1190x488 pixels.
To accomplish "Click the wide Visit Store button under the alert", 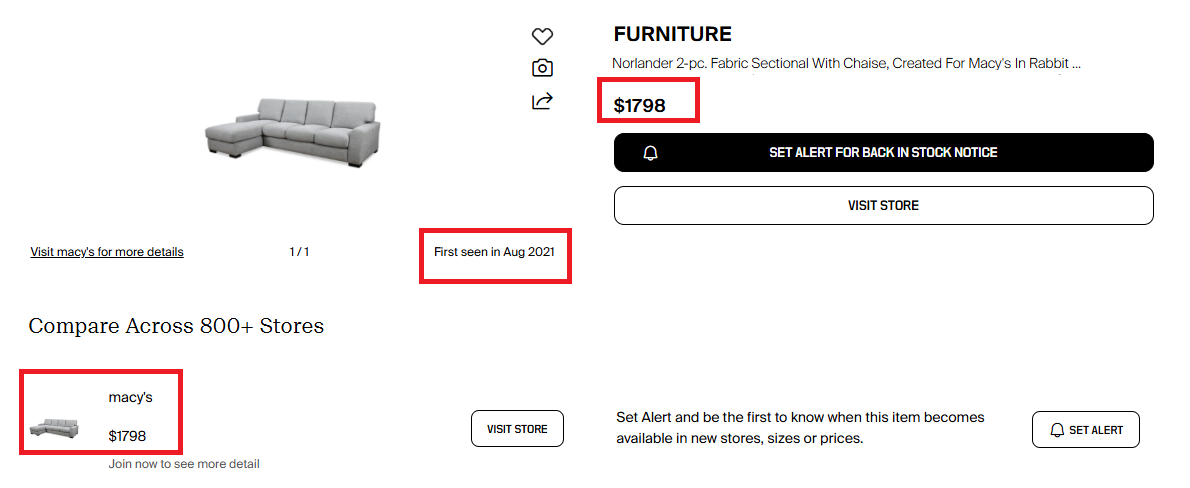I will 883,205.
